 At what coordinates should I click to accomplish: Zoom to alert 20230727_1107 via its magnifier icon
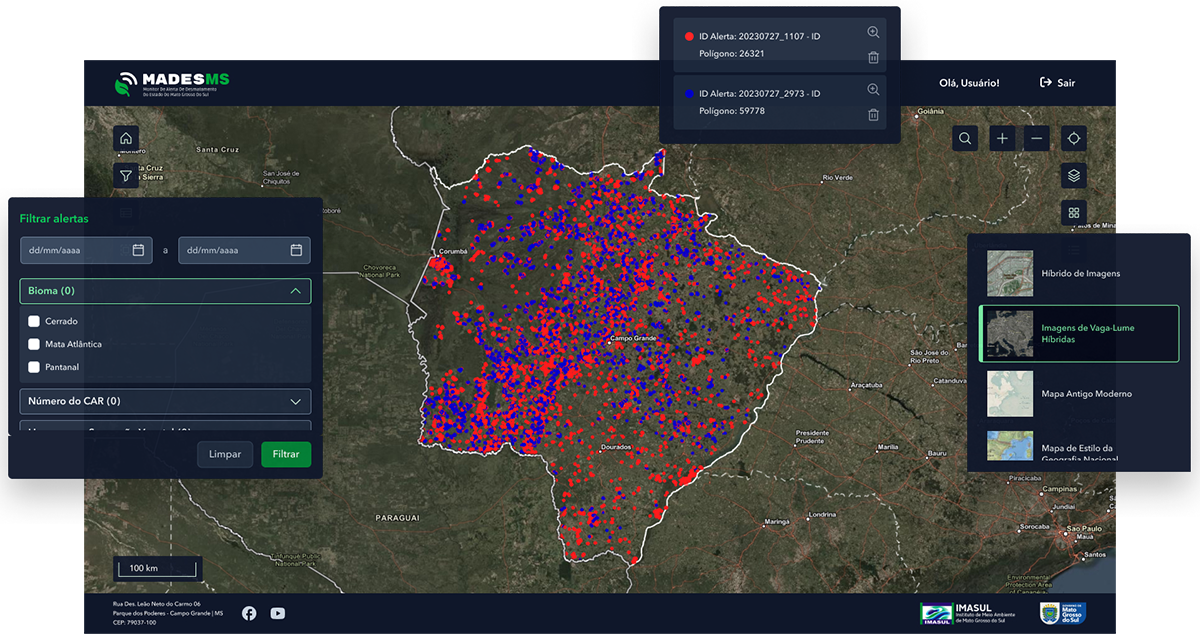pos(872,31)
